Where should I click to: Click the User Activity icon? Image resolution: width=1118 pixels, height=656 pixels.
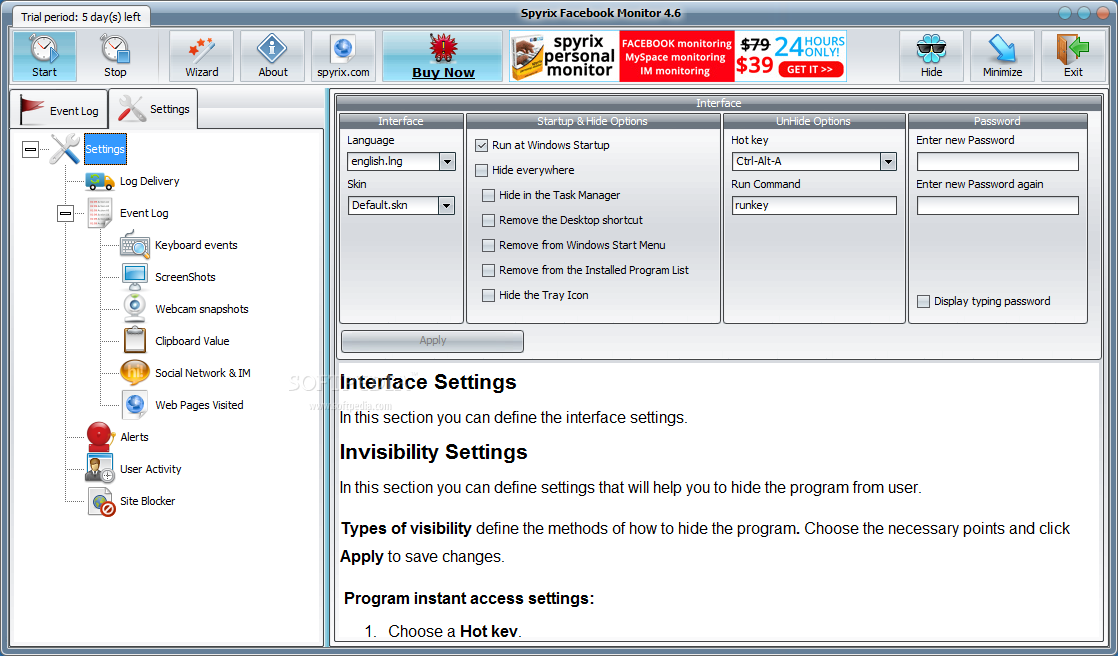coord(100,468)
